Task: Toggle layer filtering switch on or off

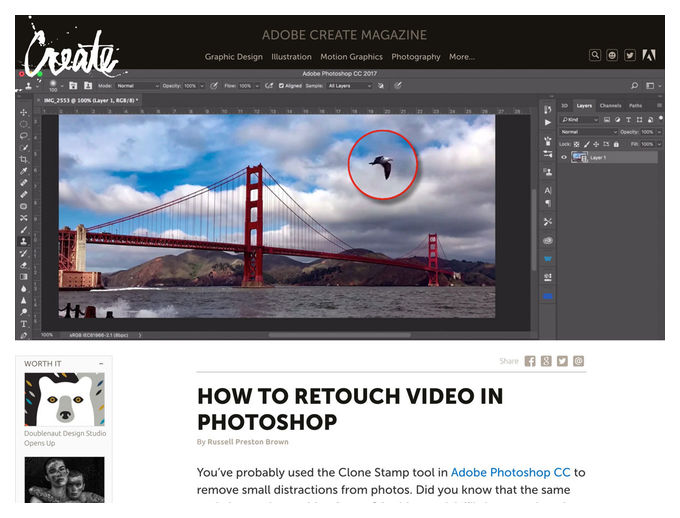Action: click(x=660, y=118)
